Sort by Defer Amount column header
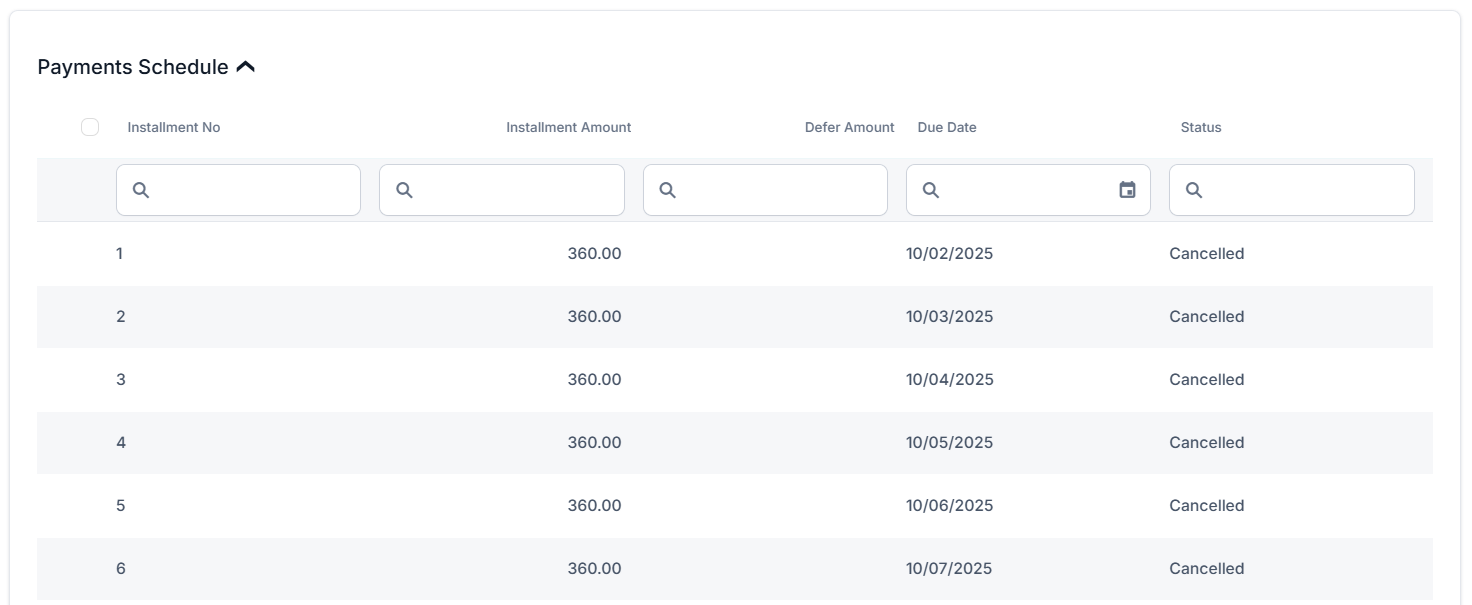1472x605 pixels. (849, 127)
